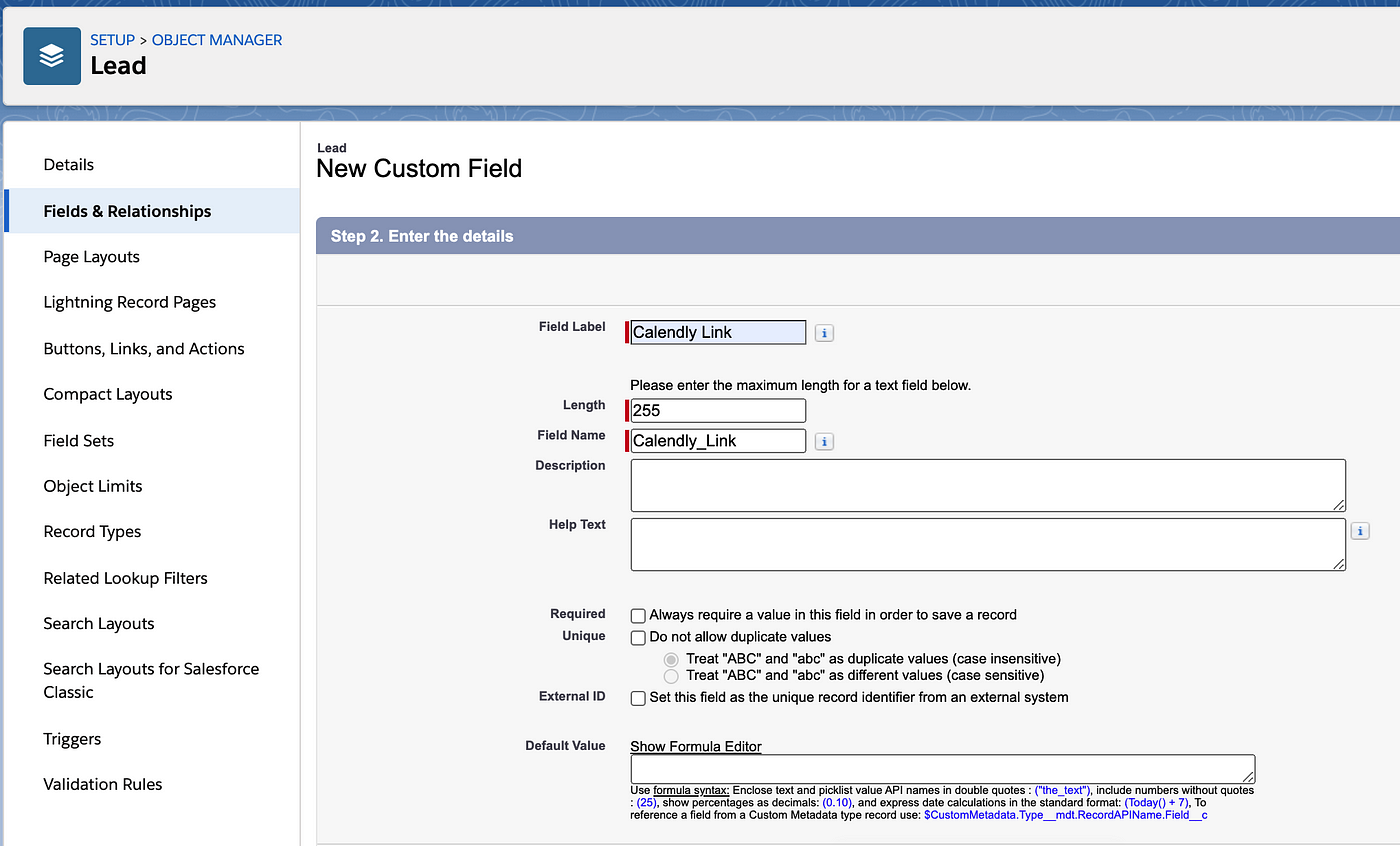
Task: Open Search Layouts for Salesforce Classic
Action: coord(151,680)
